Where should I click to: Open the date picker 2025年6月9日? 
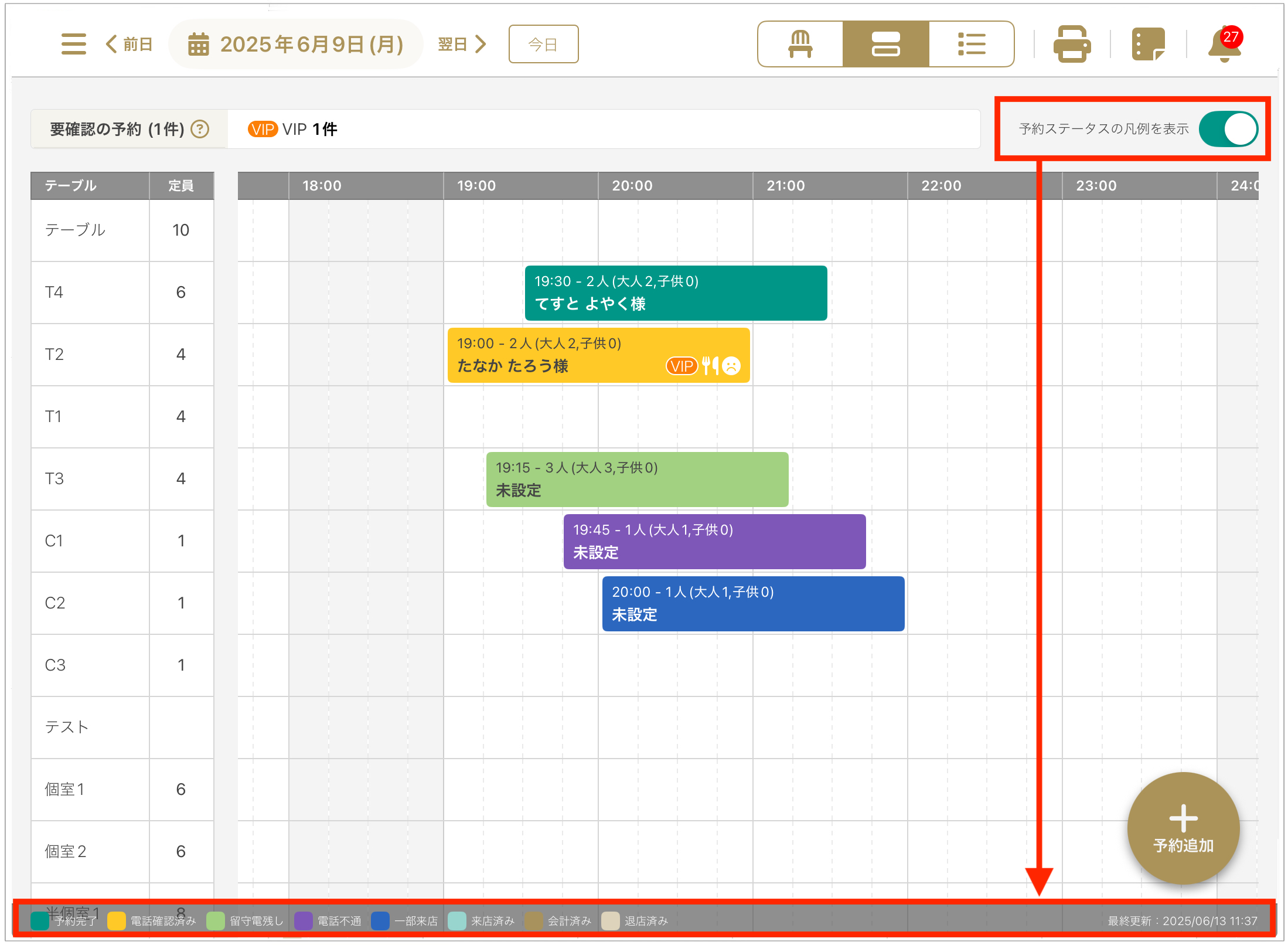click(296, 44)
